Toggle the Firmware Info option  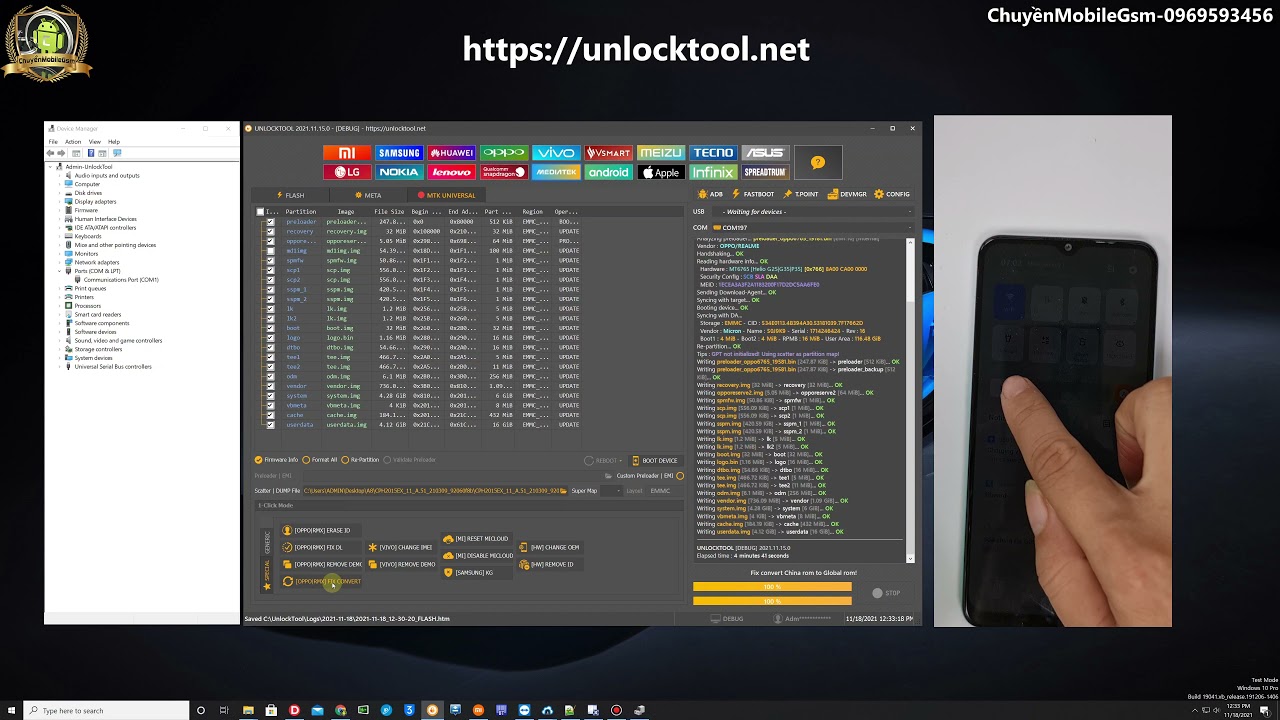point(277,460)
